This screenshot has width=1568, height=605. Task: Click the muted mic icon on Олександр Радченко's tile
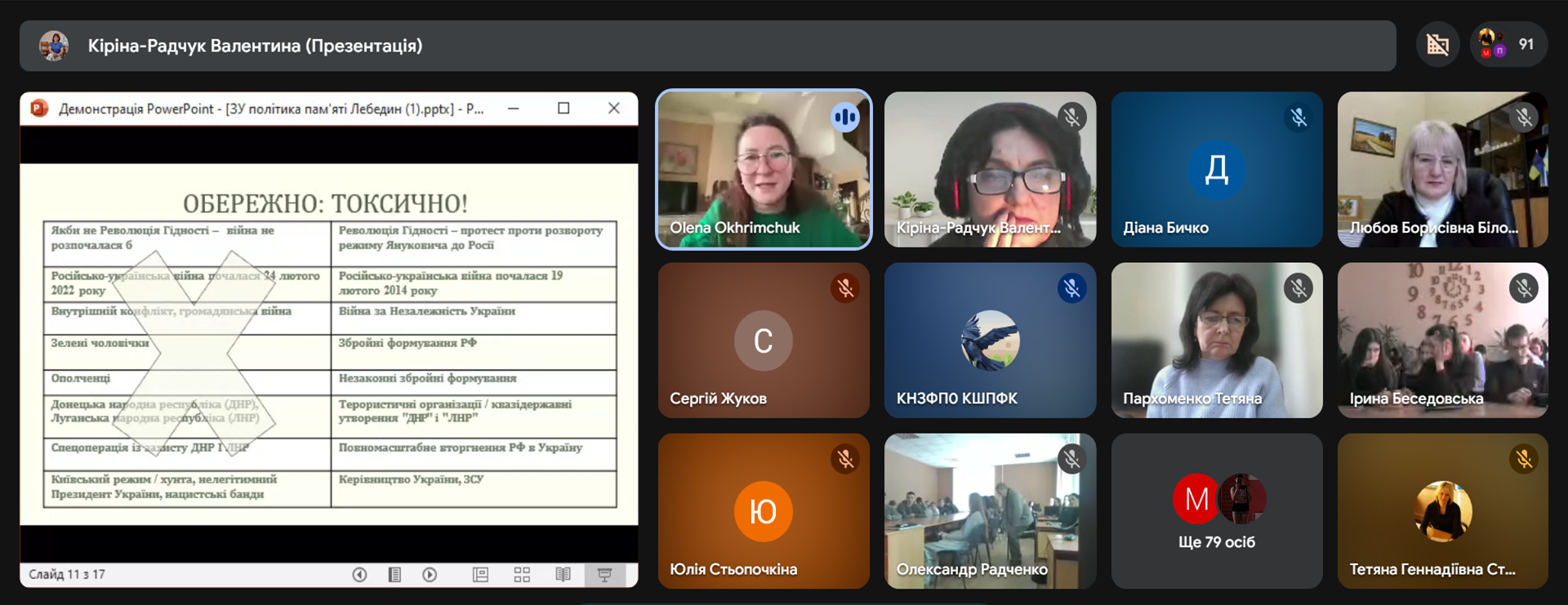(1071, 459)
